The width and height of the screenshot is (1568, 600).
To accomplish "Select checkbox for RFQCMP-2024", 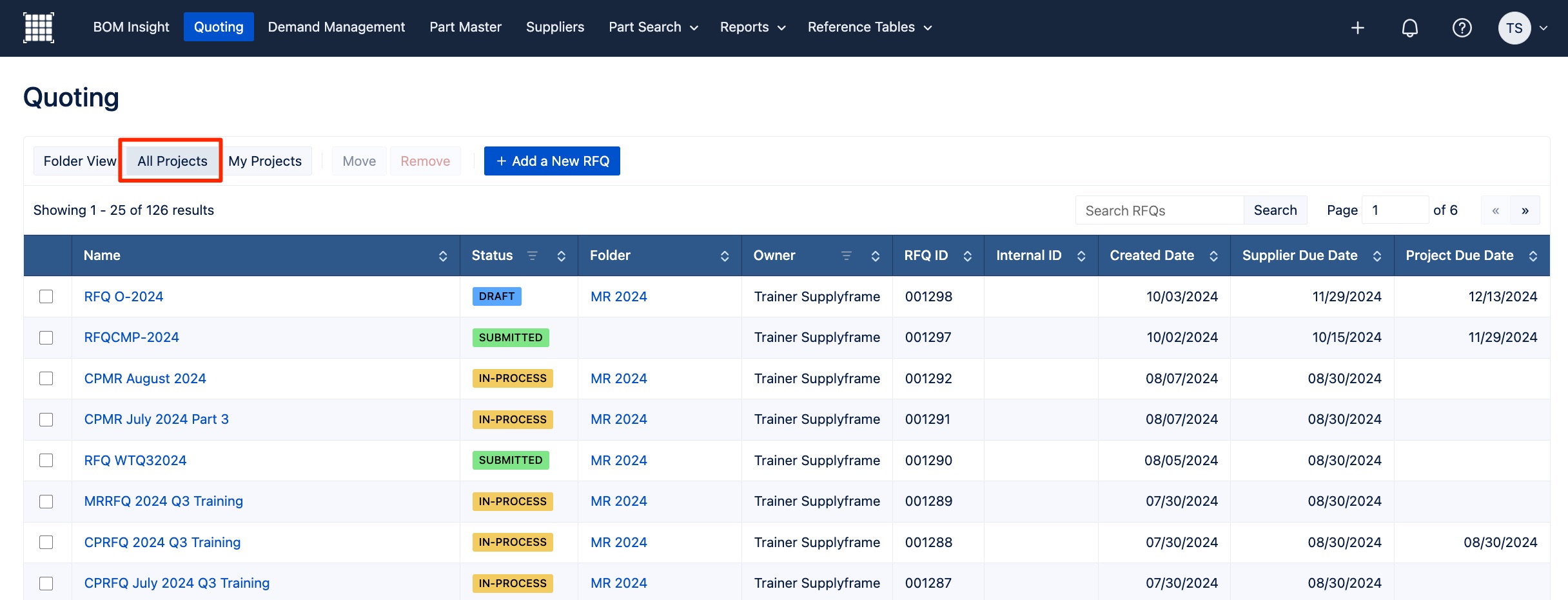I will [46, 337].
